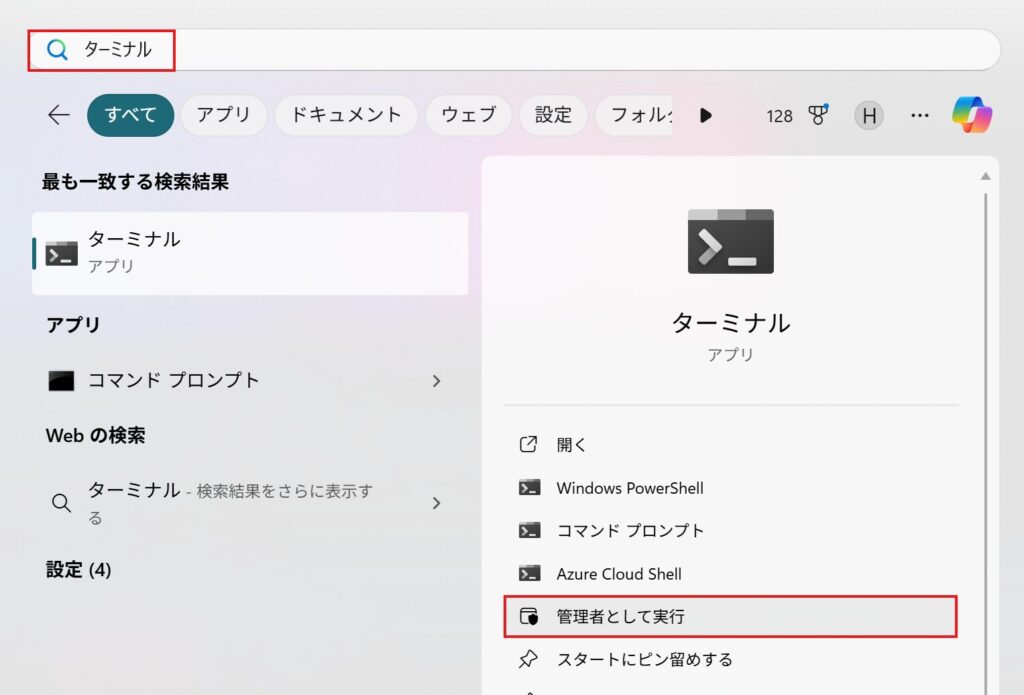1024x695 pixels.
Task: Click the コマンド プロンプト profile icon in preview
Action: point(529,530)
